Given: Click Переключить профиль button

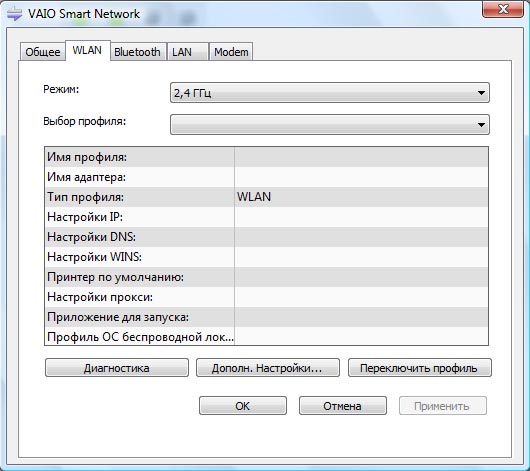Looking at the screenshot, I should coord(419,368).
